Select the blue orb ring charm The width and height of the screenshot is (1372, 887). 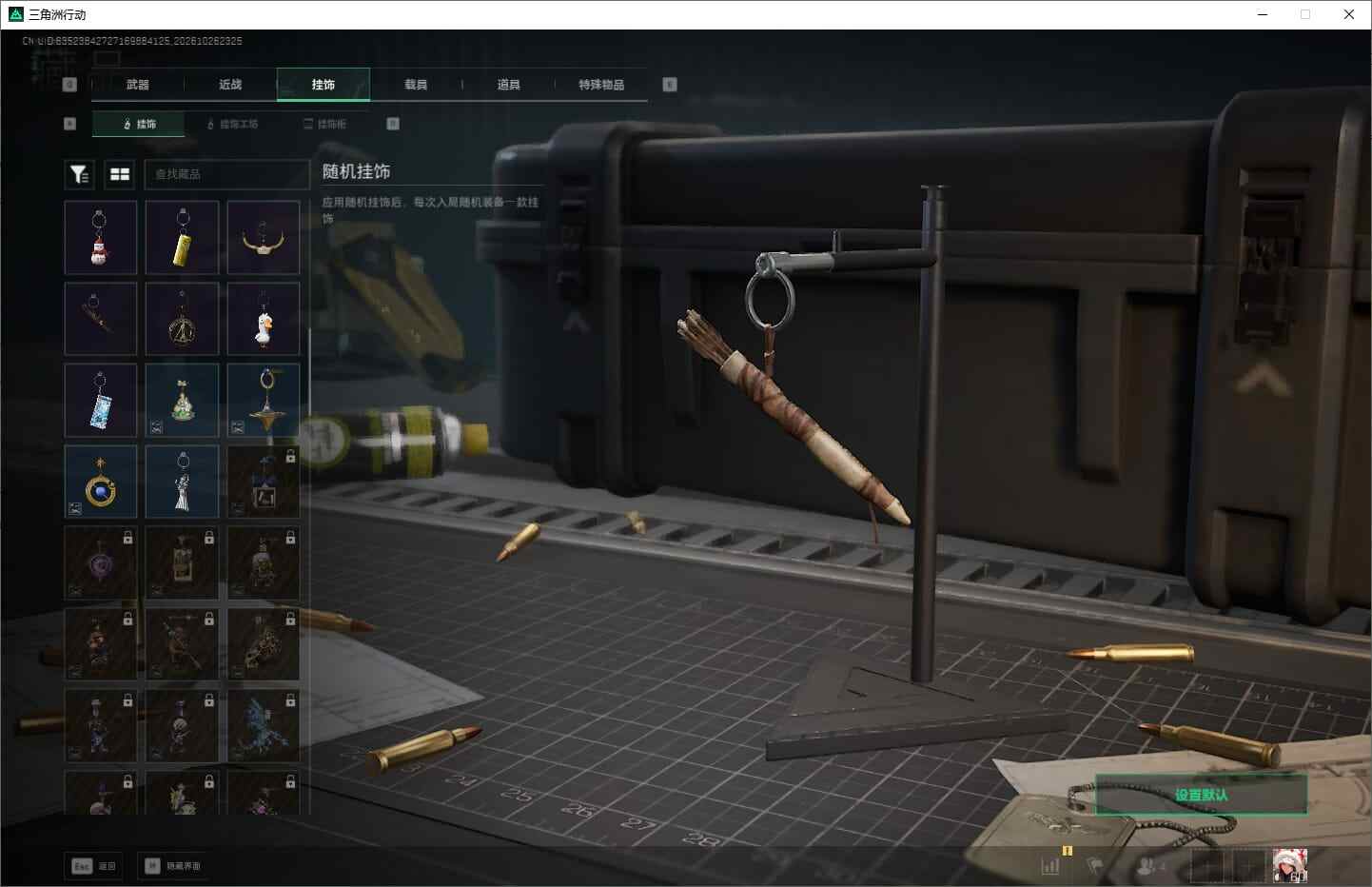click(101, 482)
